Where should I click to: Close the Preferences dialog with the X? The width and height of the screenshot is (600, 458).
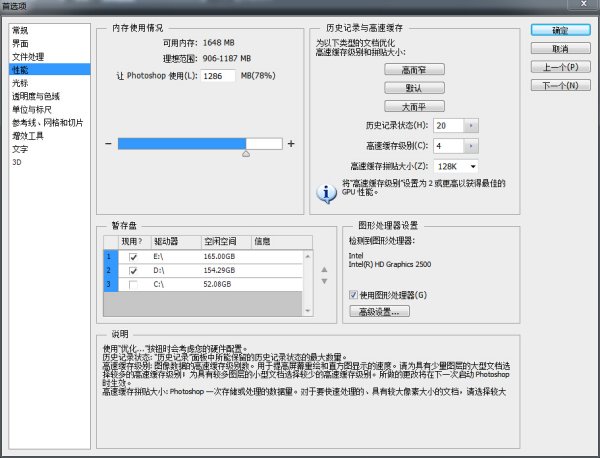584,4
